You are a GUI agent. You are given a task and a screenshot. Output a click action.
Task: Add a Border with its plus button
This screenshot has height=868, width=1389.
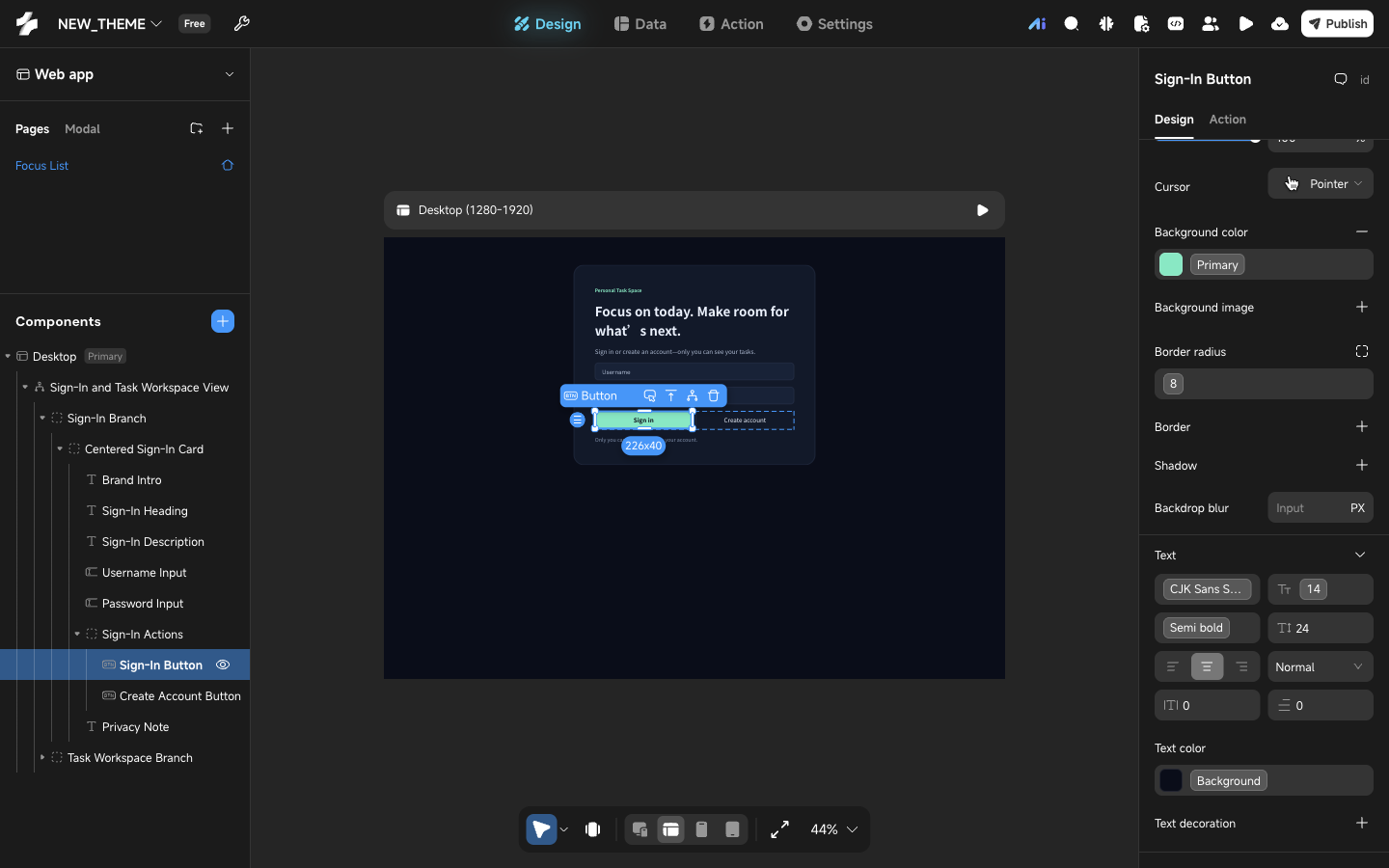pos(1362,426)
